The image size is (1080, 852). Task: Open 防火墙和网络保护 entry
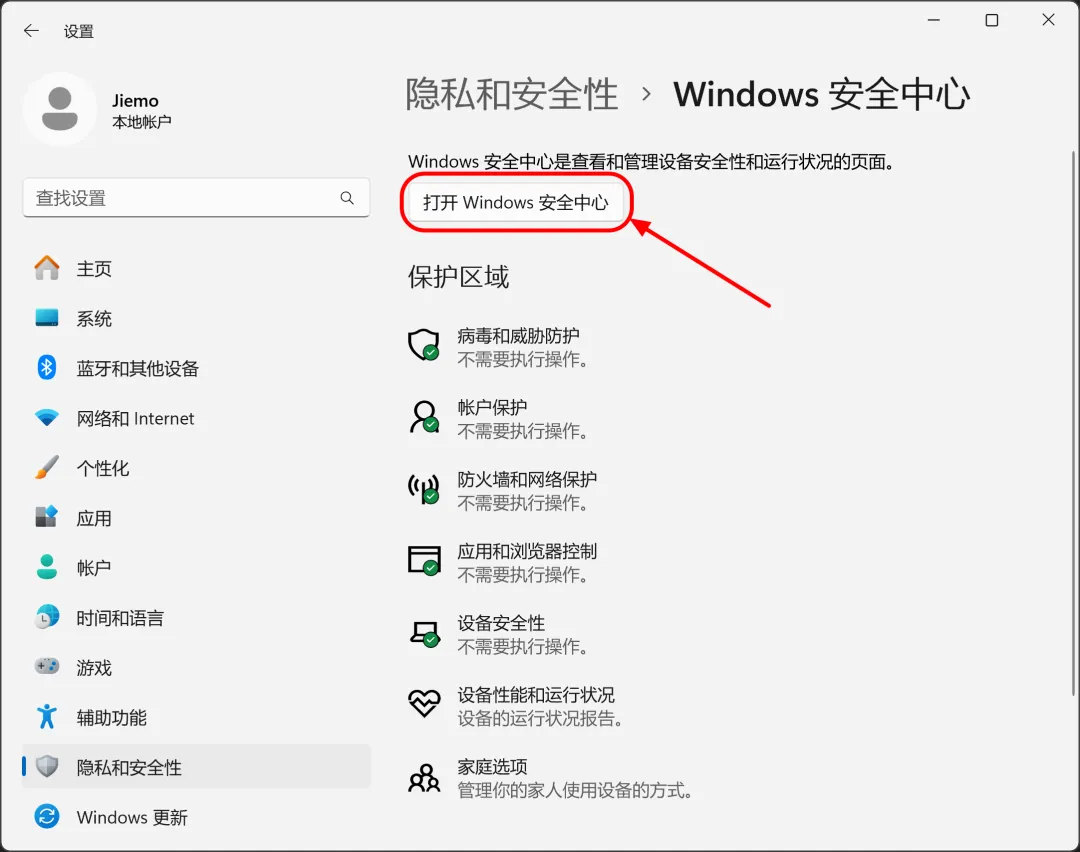503,490
